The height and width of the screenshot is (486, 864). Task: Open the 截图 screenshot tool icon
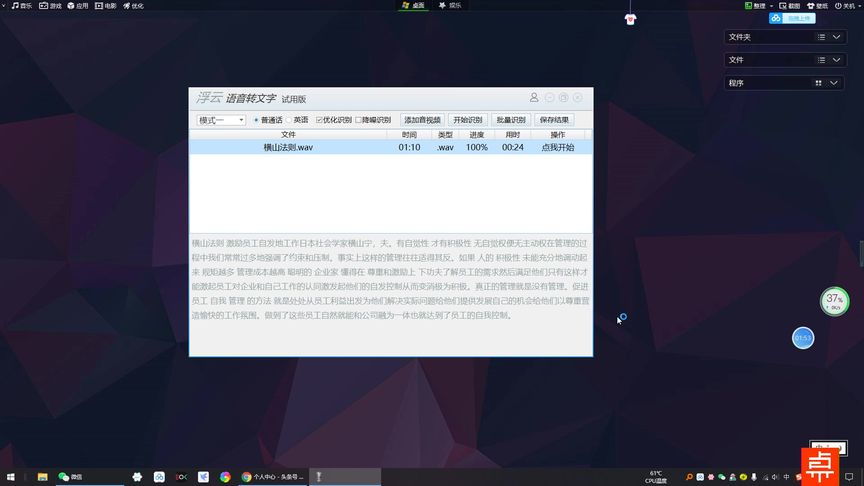[x=789, y=6]
